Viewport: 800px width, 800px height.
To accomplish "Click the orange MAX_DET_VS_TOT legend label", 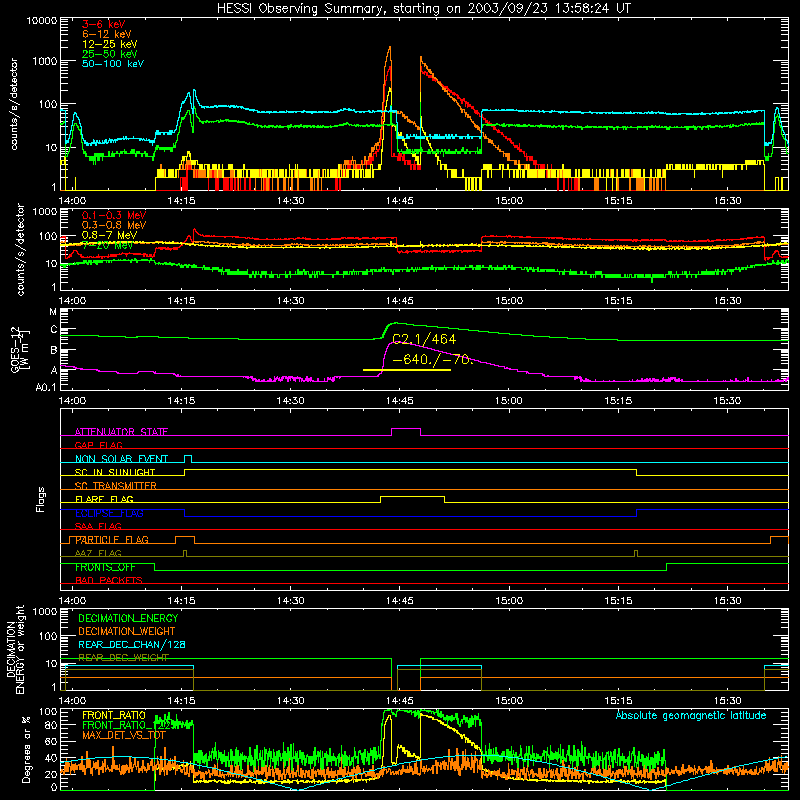I will [124, 735].
